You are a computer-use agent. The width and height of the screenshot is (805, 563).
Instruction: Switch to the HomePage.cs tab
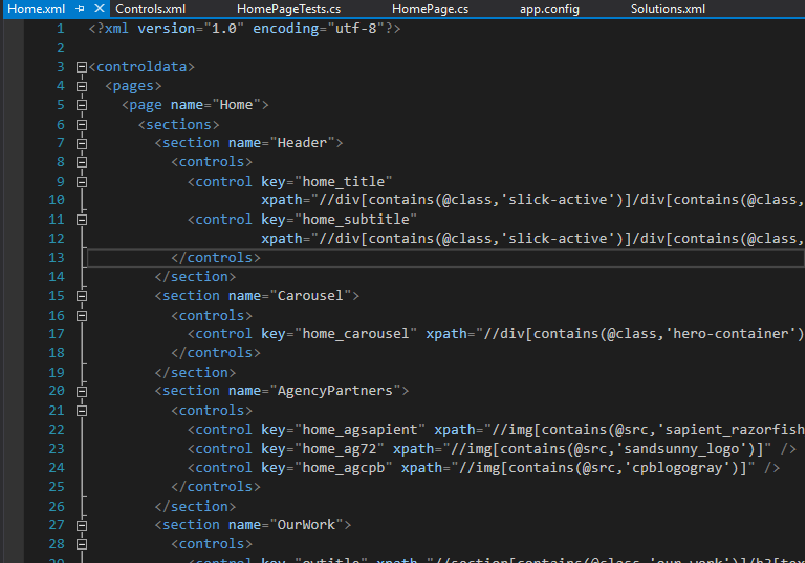pos(430,9)
